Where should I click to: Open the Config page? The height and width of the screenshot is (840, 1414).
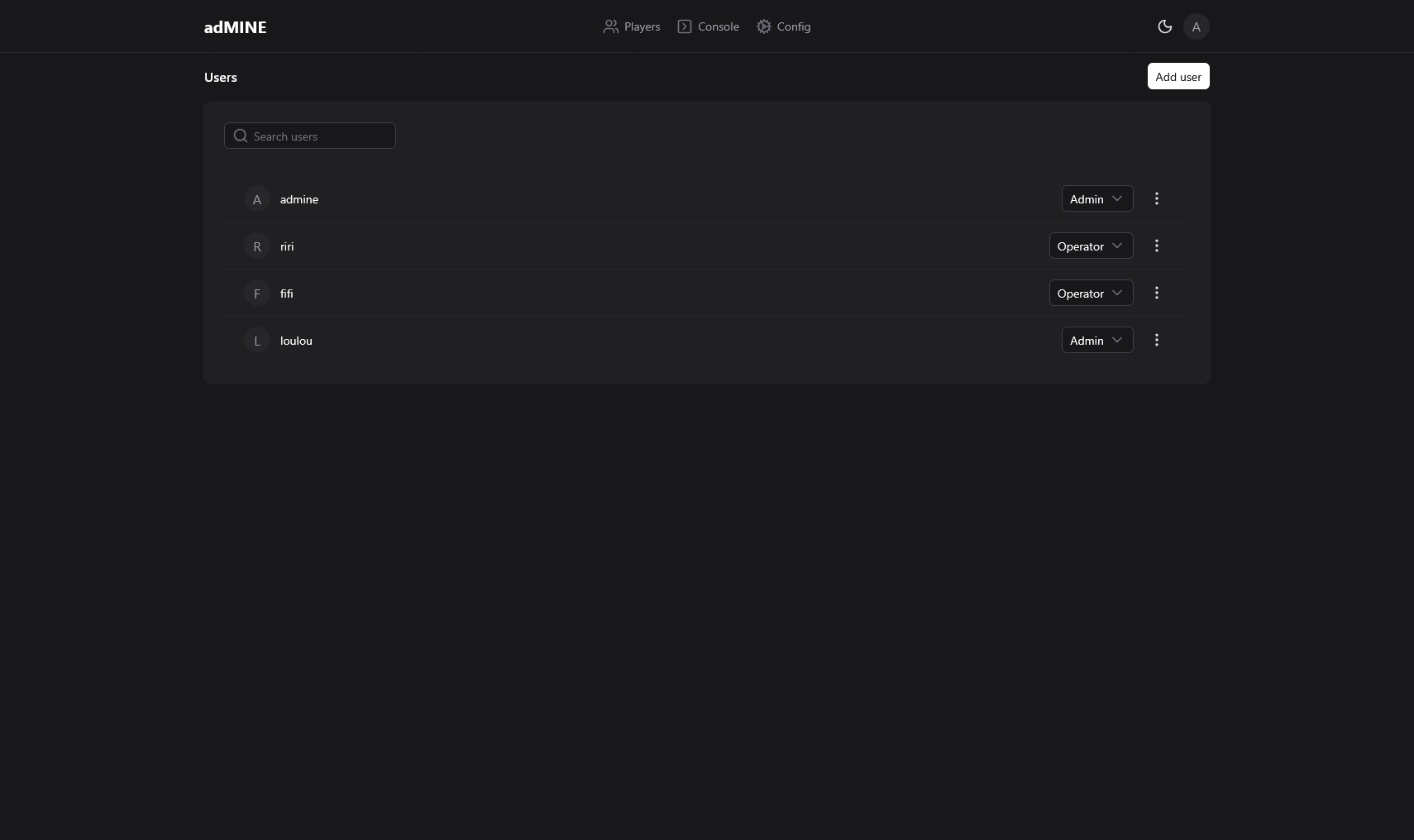pos(783,26)
